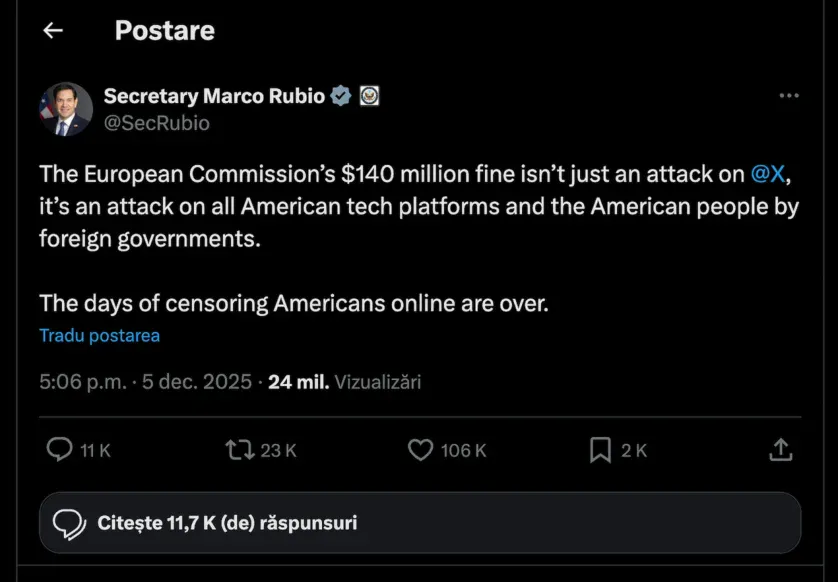The height and width of the screenshot is (582, 838).
Task: Click the 24 mil. Vizualizări count
Action: (344, 382)
